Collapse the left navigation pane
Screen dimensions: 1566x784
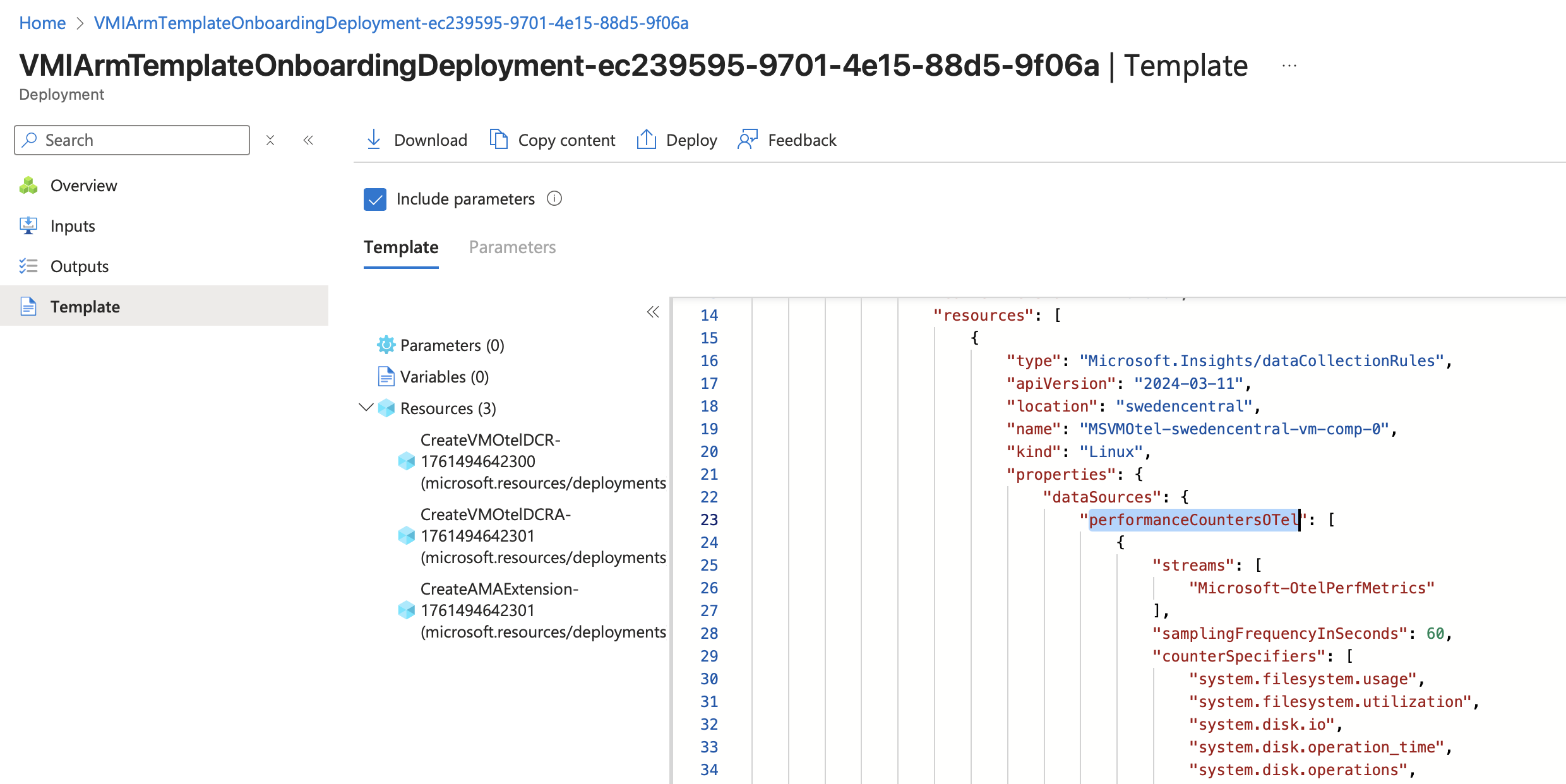[x=308, y=140]
